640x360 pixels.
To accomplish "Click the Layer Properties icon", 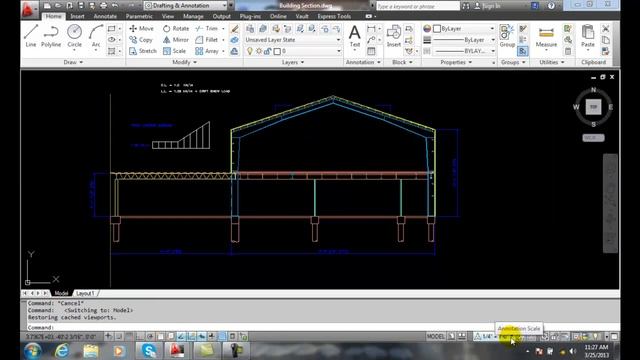I will click(x=250, y=29).
